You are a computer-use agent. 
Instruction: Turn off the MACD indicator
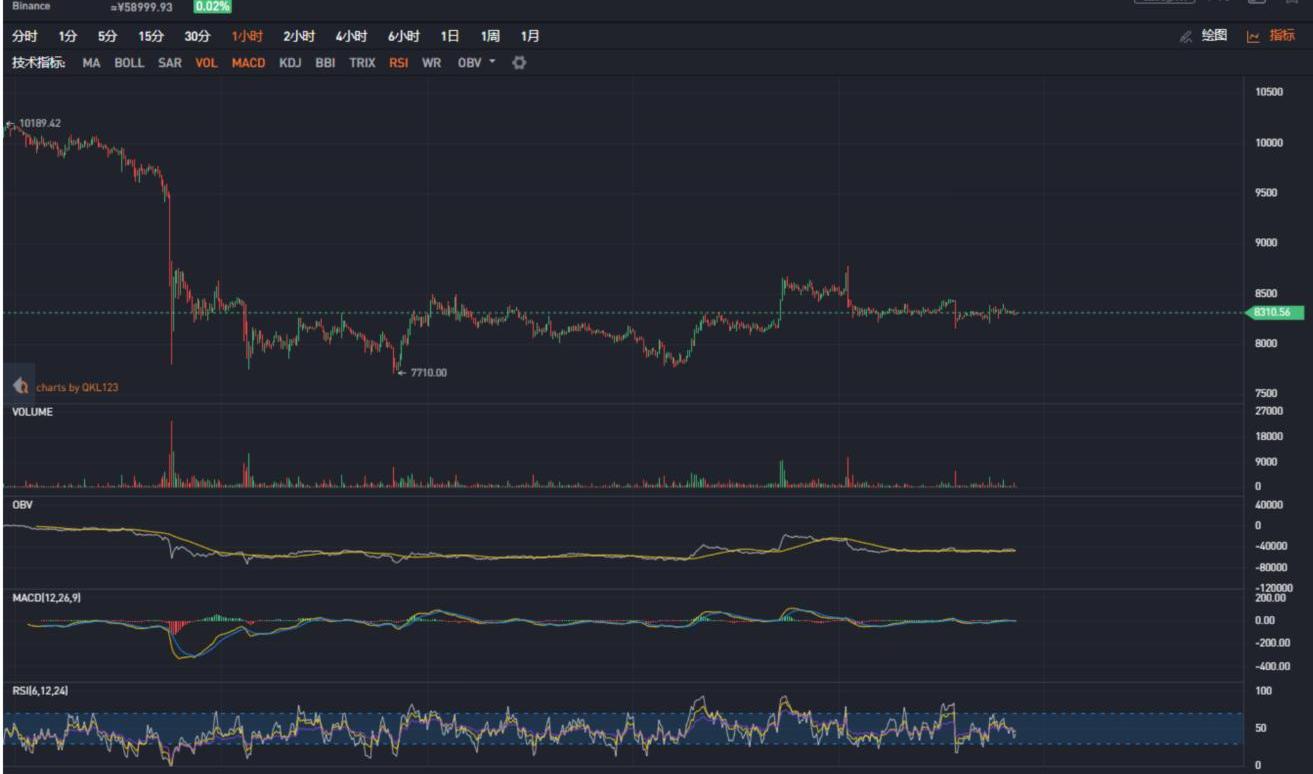248,62
